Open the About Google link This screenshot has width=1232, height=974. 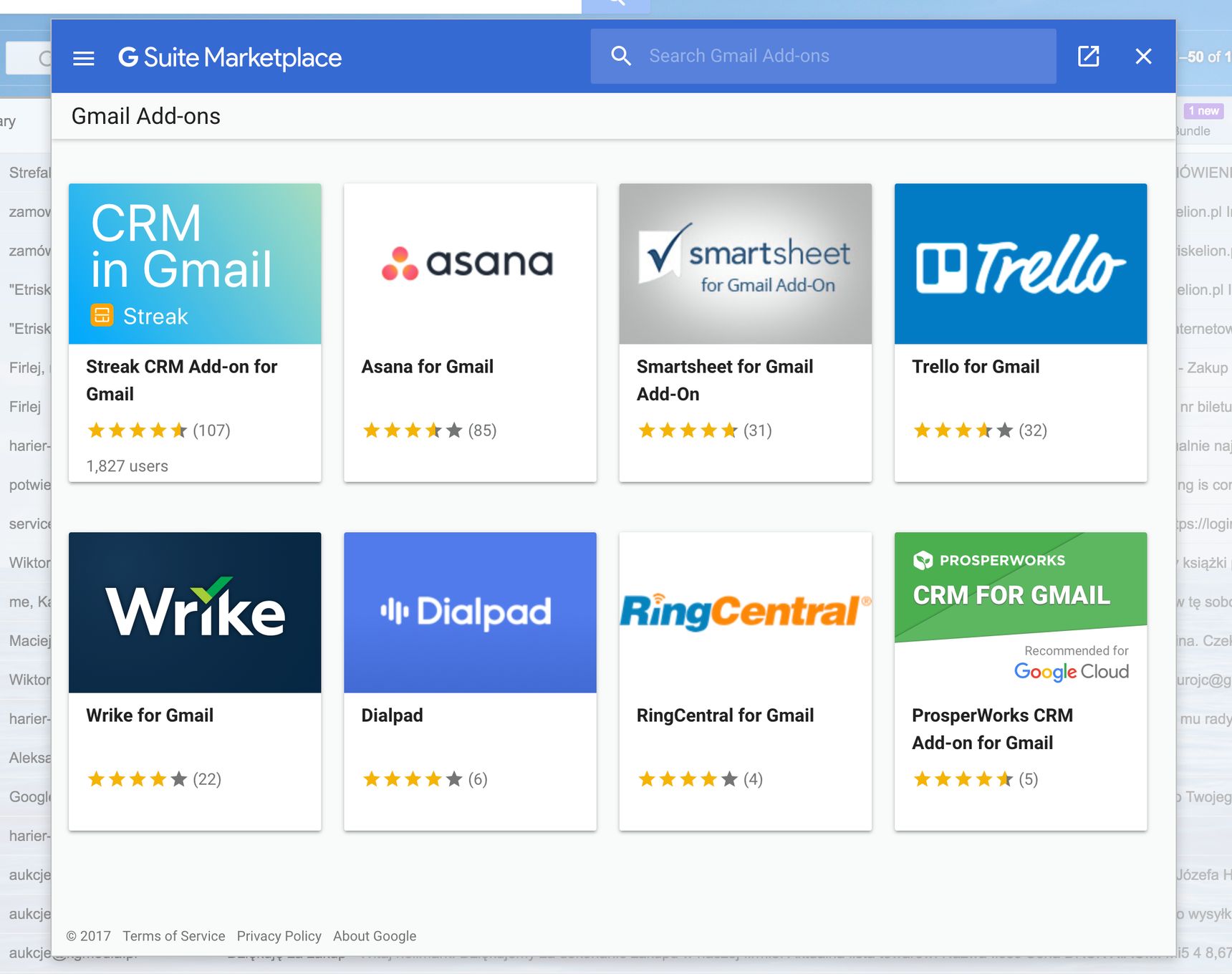pos(375,936)
